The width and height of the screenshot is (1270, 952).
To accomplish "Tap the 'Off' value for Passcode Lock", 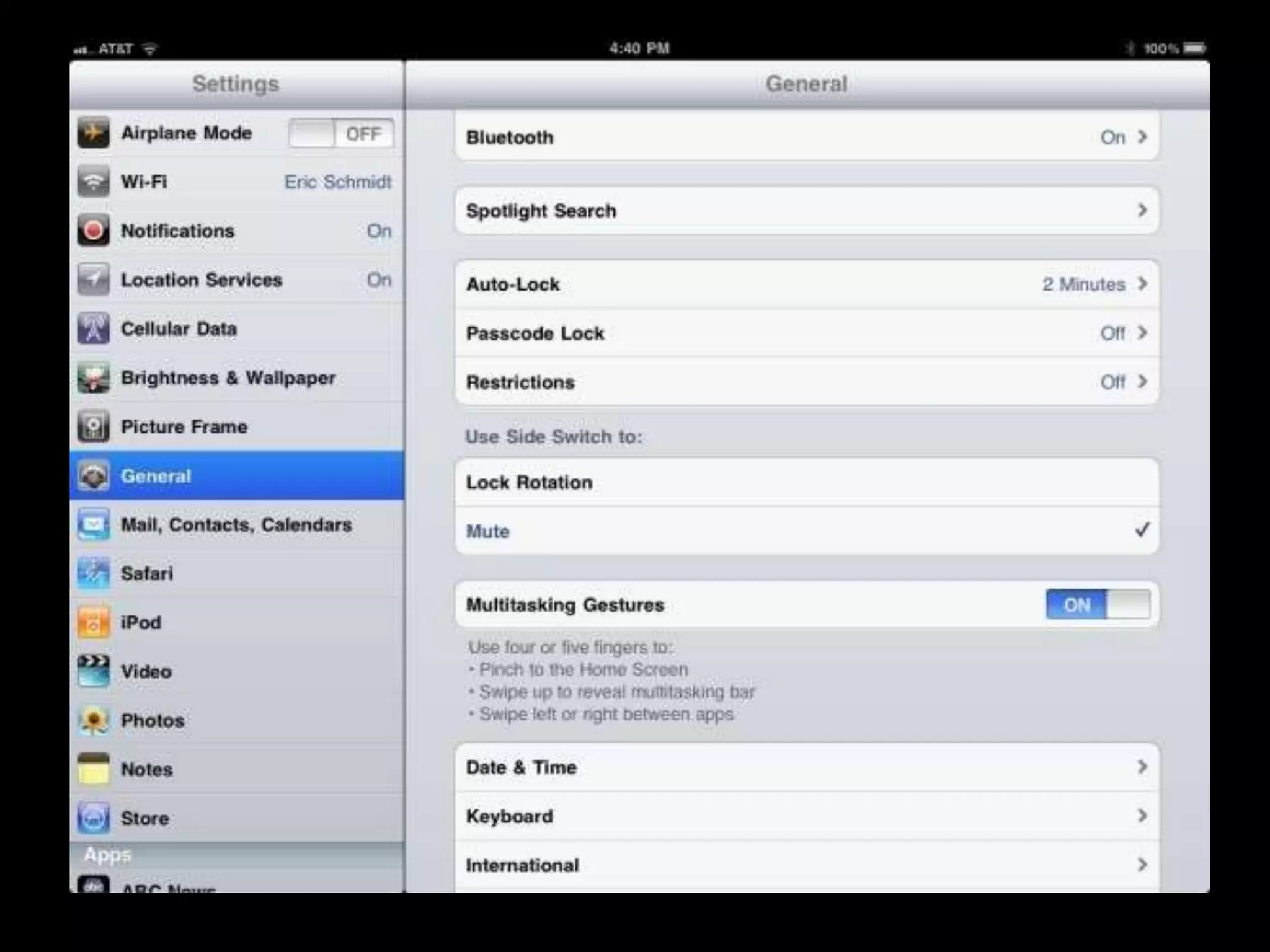I will point(1113,333).
